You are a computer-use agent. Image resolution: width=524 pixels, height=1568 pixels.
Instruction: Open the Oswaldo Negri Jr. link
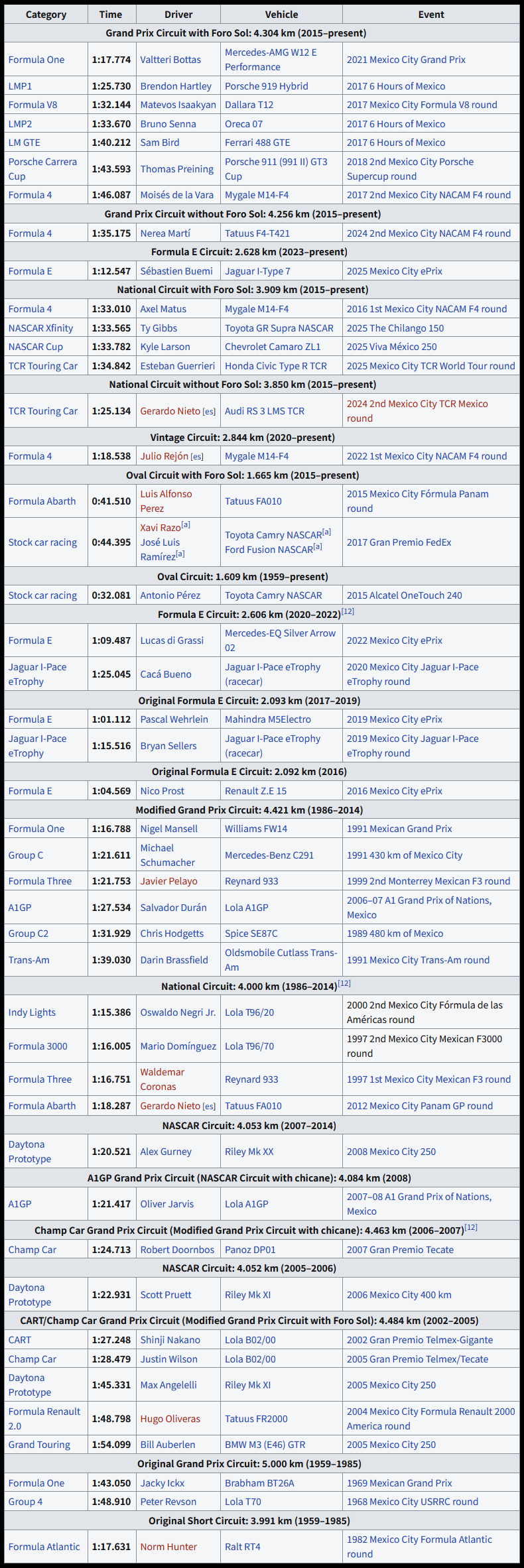tap(178, 1012)
